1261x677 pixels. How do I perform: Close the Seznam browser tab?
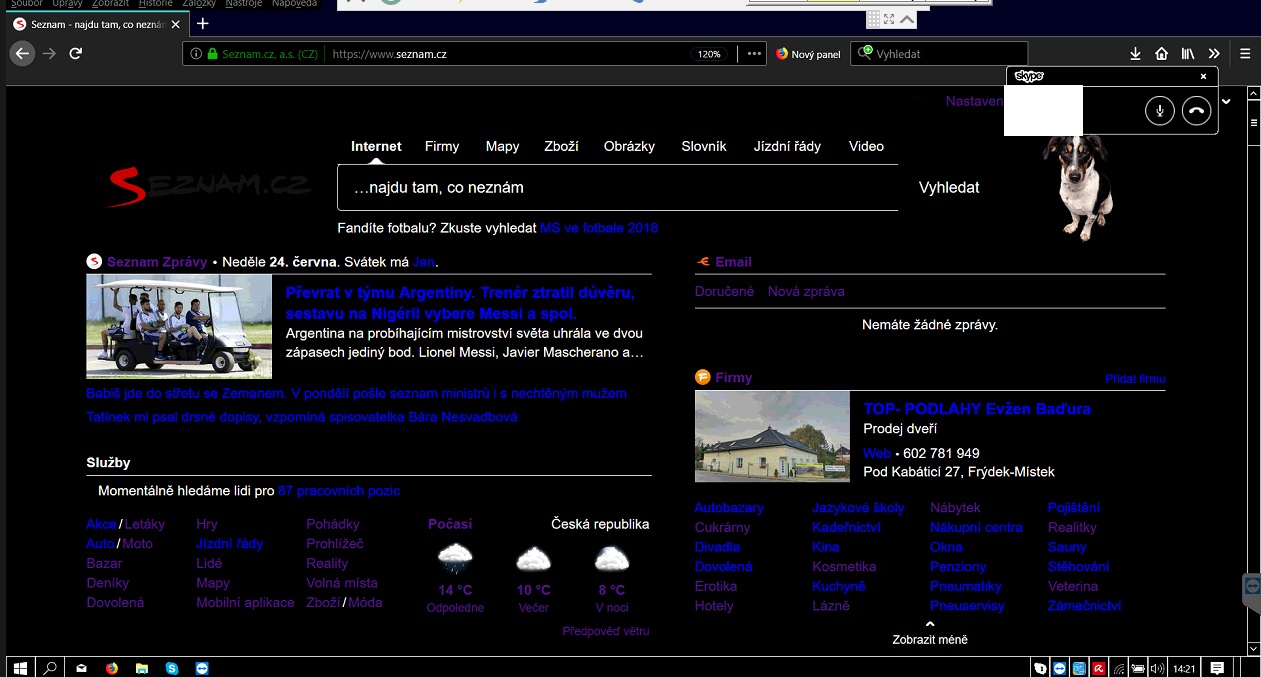click(x=175, y=24)
